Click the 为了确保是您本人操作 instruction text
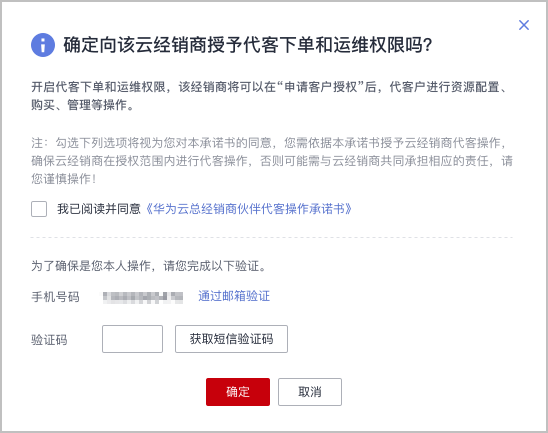The width and height of the screenshot is (548, 433). 149,266
